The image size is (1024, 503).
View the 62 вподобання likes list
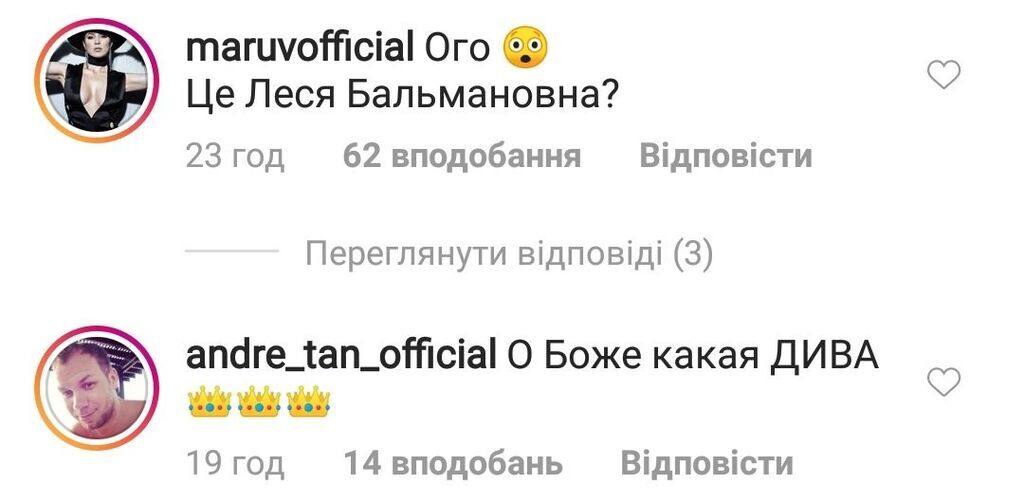(462, 157)
